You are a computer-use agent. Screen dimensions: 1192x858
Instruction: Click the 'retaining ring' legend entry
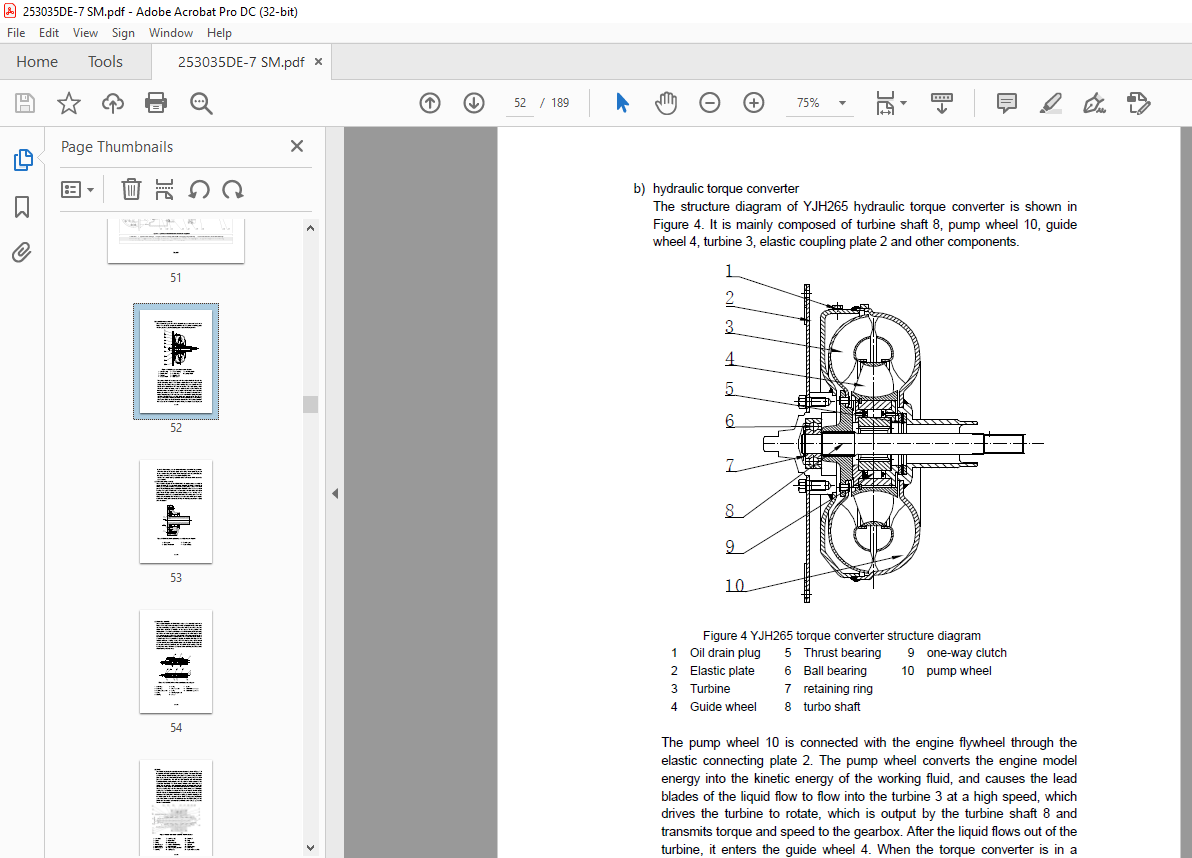point(838,689)
